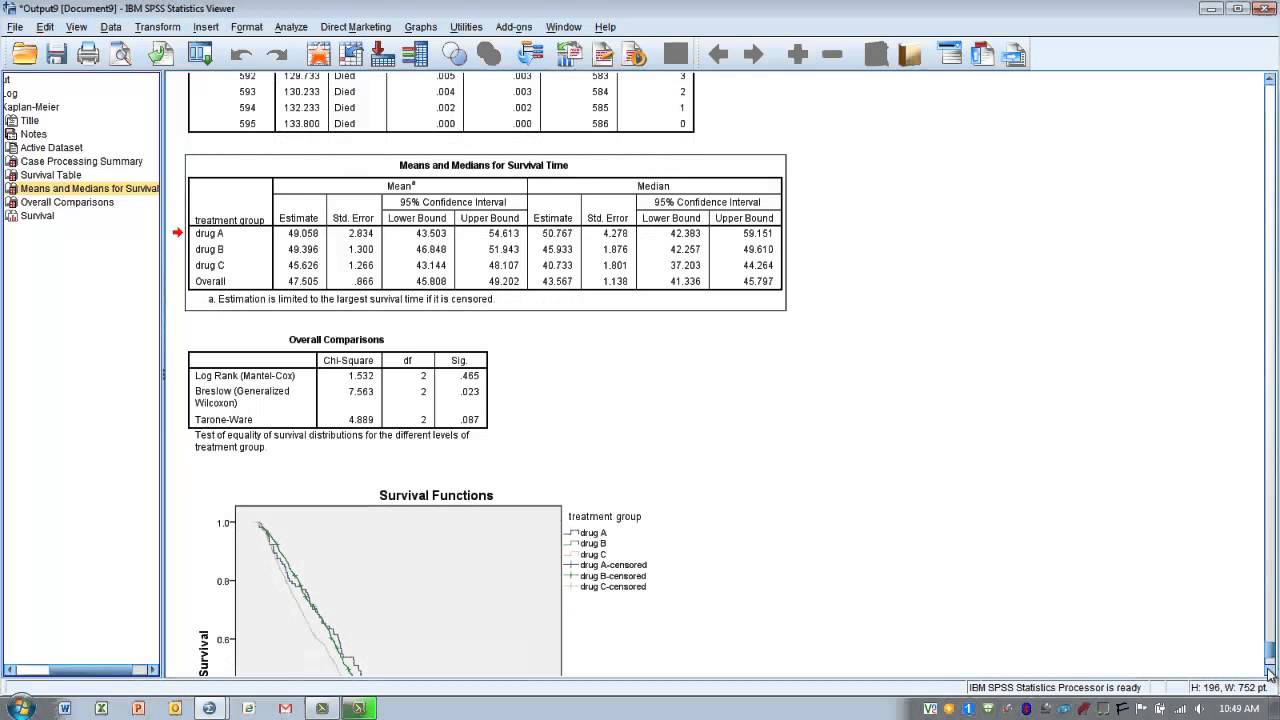Open the Utilities menu

click(466, 27)
